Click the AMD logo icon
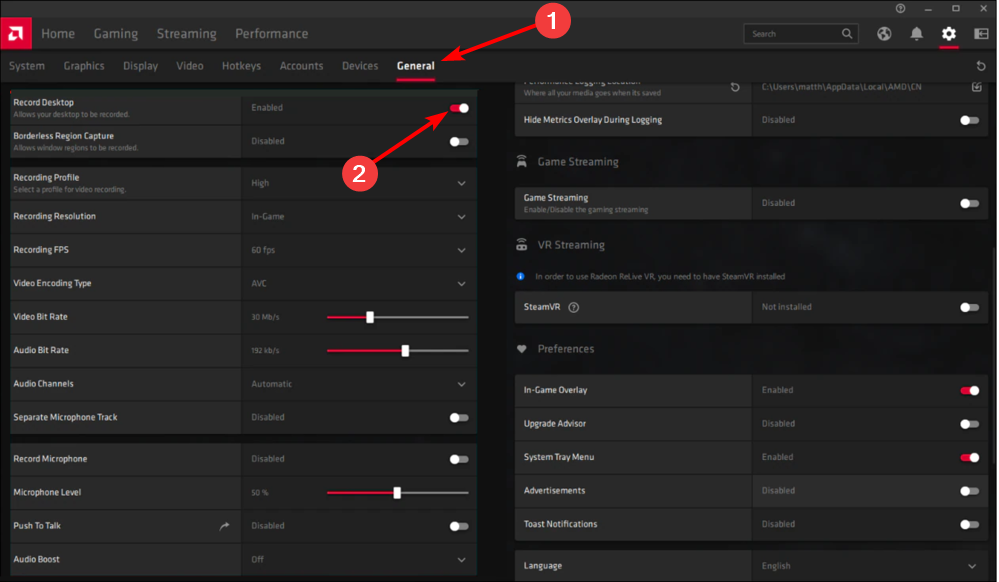 tap(16, 33)
